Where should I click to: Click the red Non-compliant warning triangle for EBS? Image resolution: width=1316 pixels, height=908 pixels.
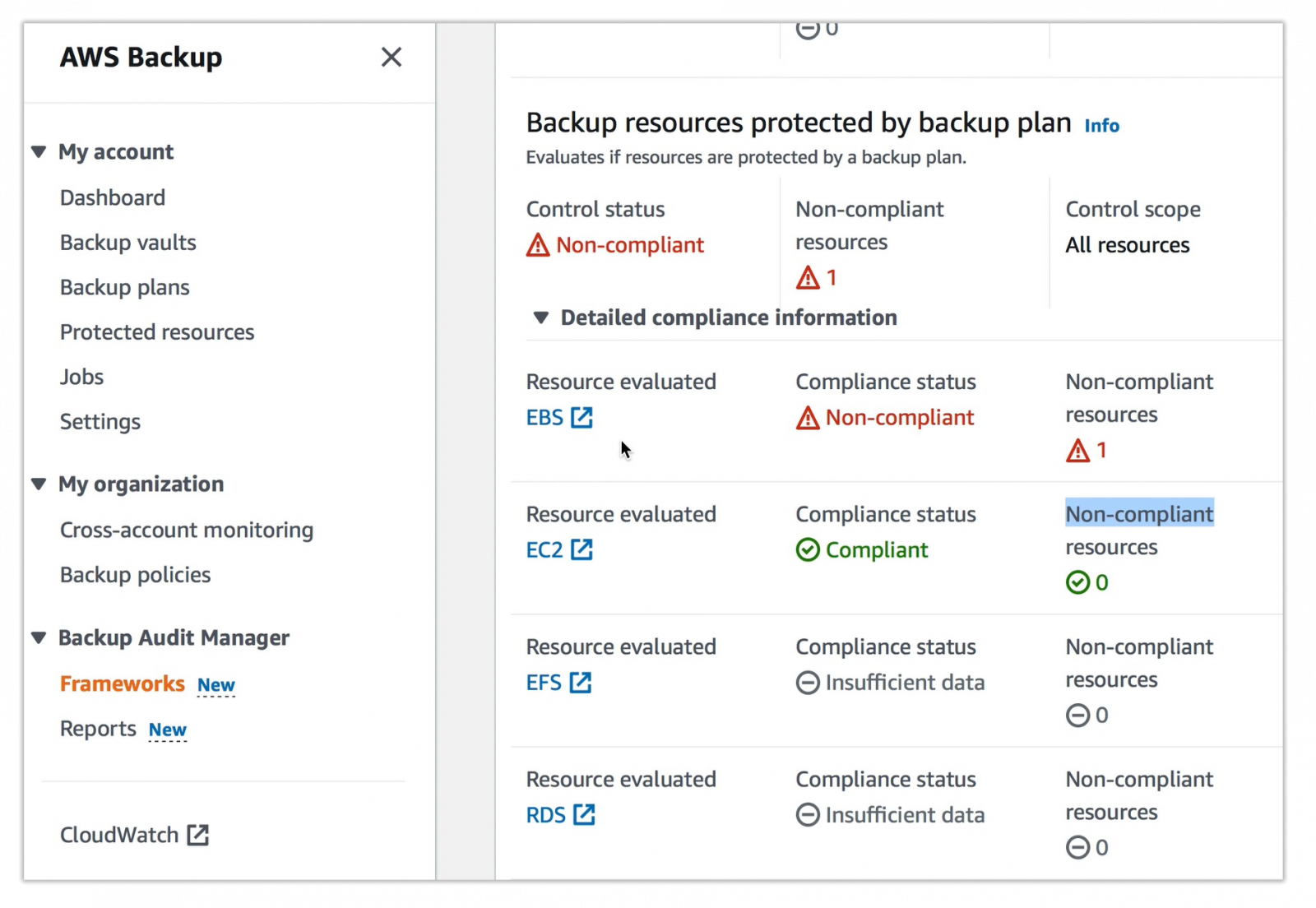807,418
